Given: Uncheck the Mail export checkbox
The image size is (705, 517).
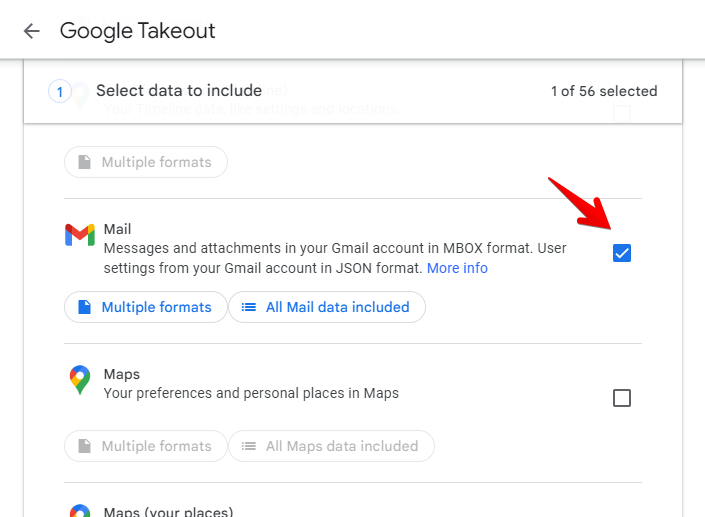Looking at the screenshot, I should 622,253.
